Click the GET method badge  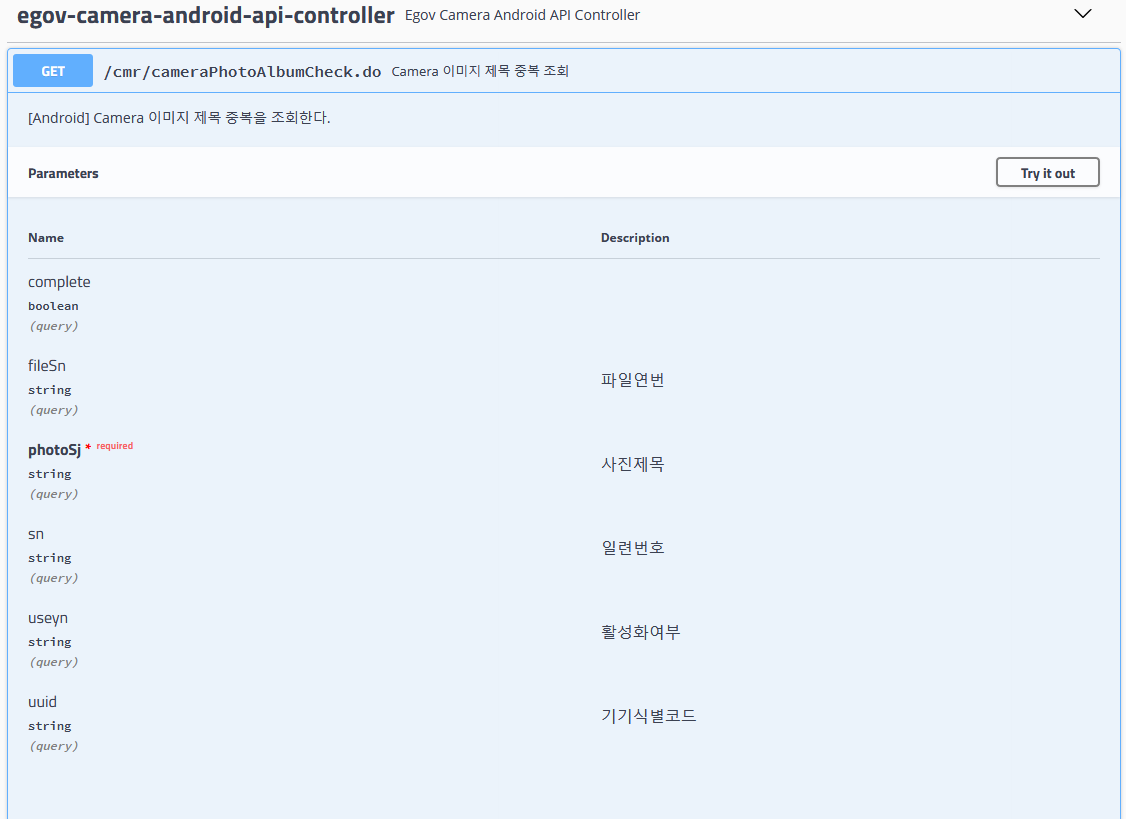(53, 71)
